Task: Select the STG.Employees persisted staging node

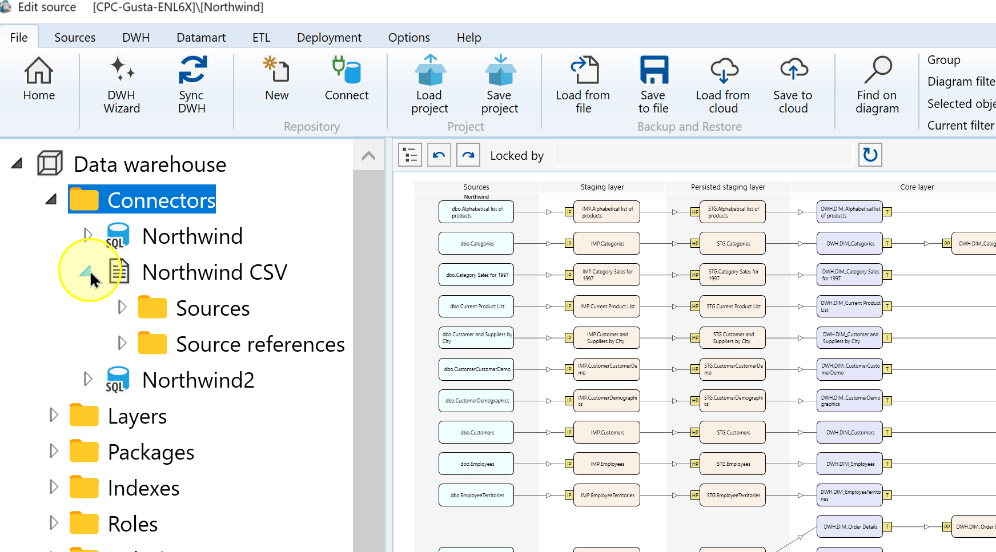Action: [x=732, y=464]
